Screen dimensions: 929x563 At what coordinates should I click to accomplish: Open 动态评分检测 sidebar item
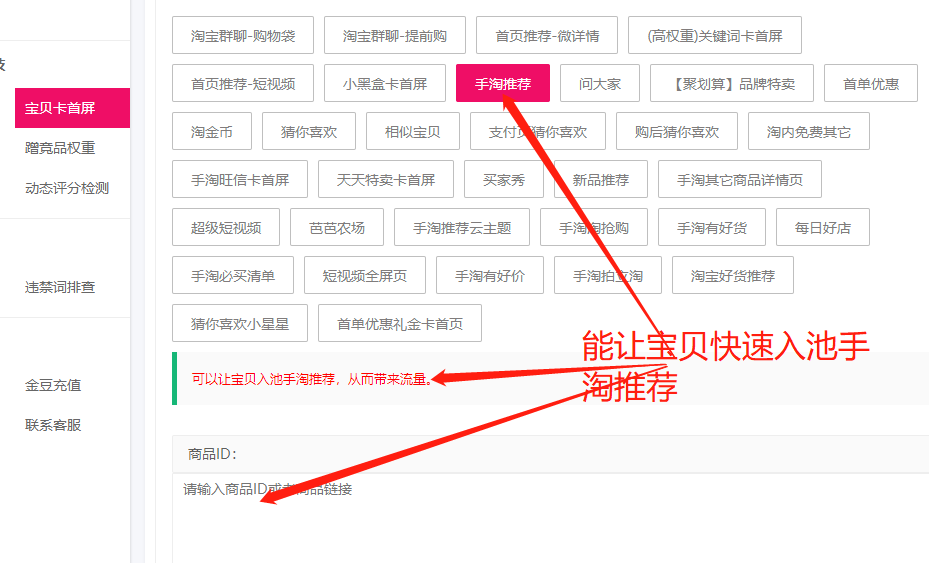pyautogui.click(x=67, y=188)
